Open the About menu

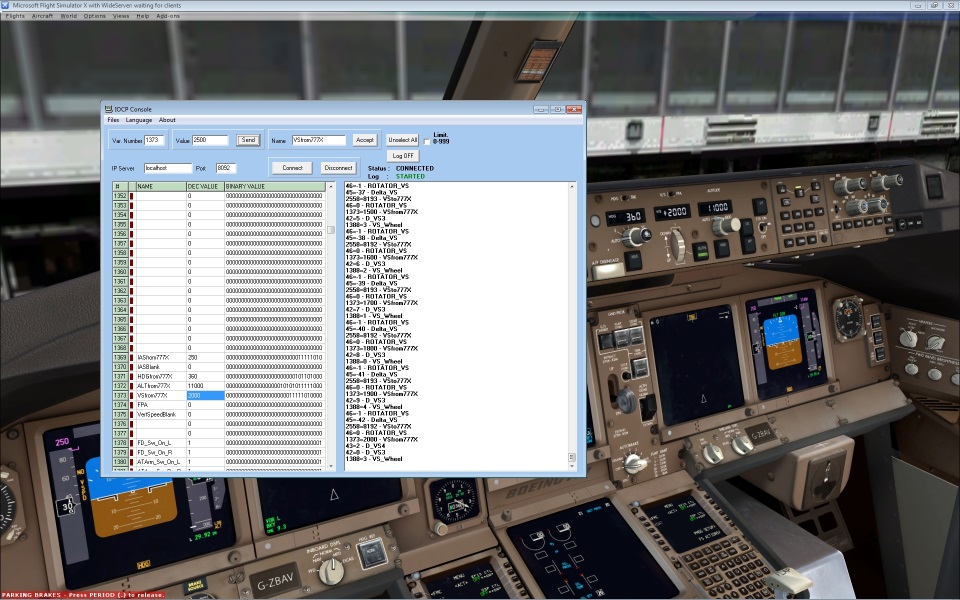166,119
